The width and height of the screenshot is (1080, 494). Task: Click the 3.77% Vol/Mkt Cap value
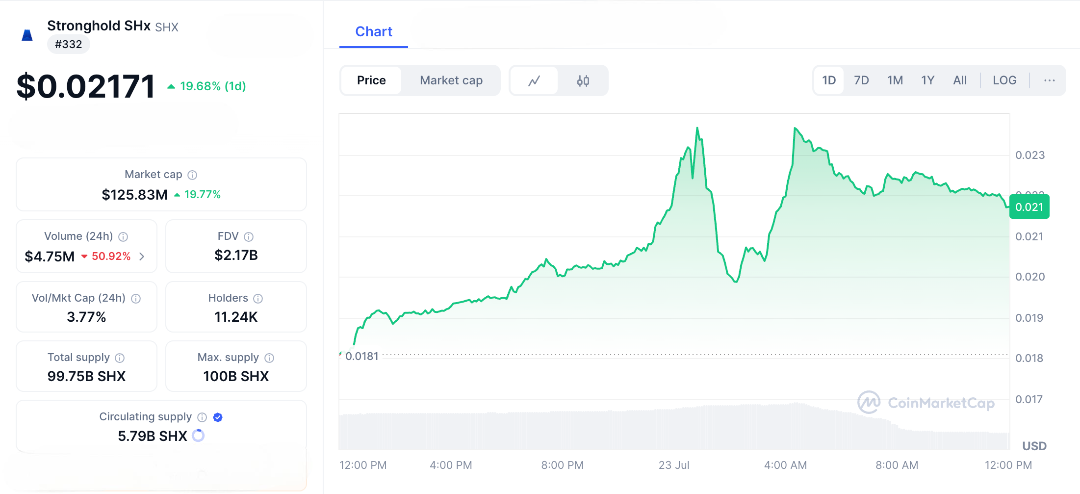(86, 318)
